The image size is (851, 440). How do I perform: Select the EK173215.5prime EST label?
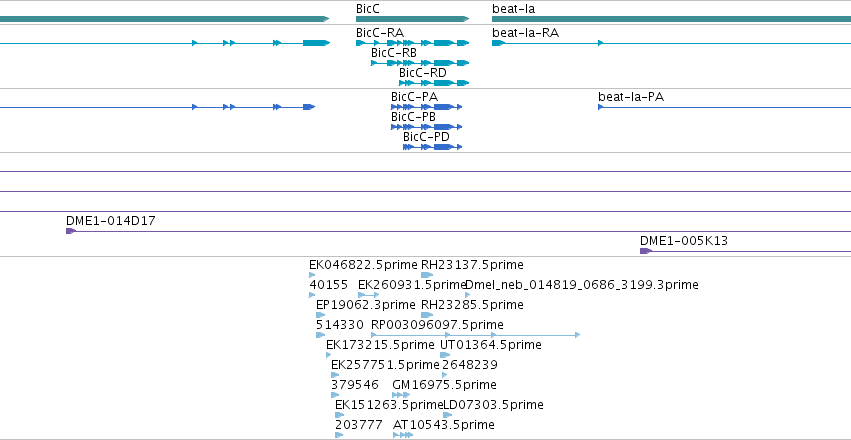[x=380, y=345]
